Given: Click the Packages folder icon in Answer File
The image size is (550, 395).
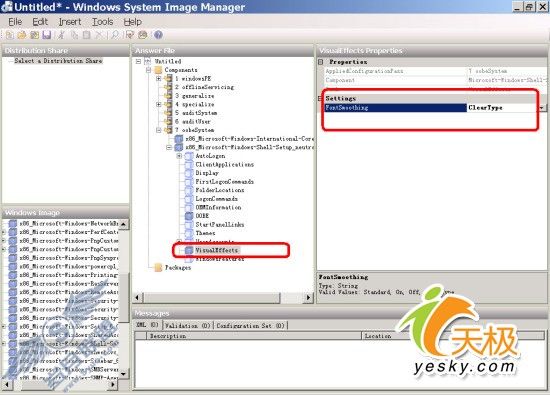Looking at the screenshot, I should (159, 267).
